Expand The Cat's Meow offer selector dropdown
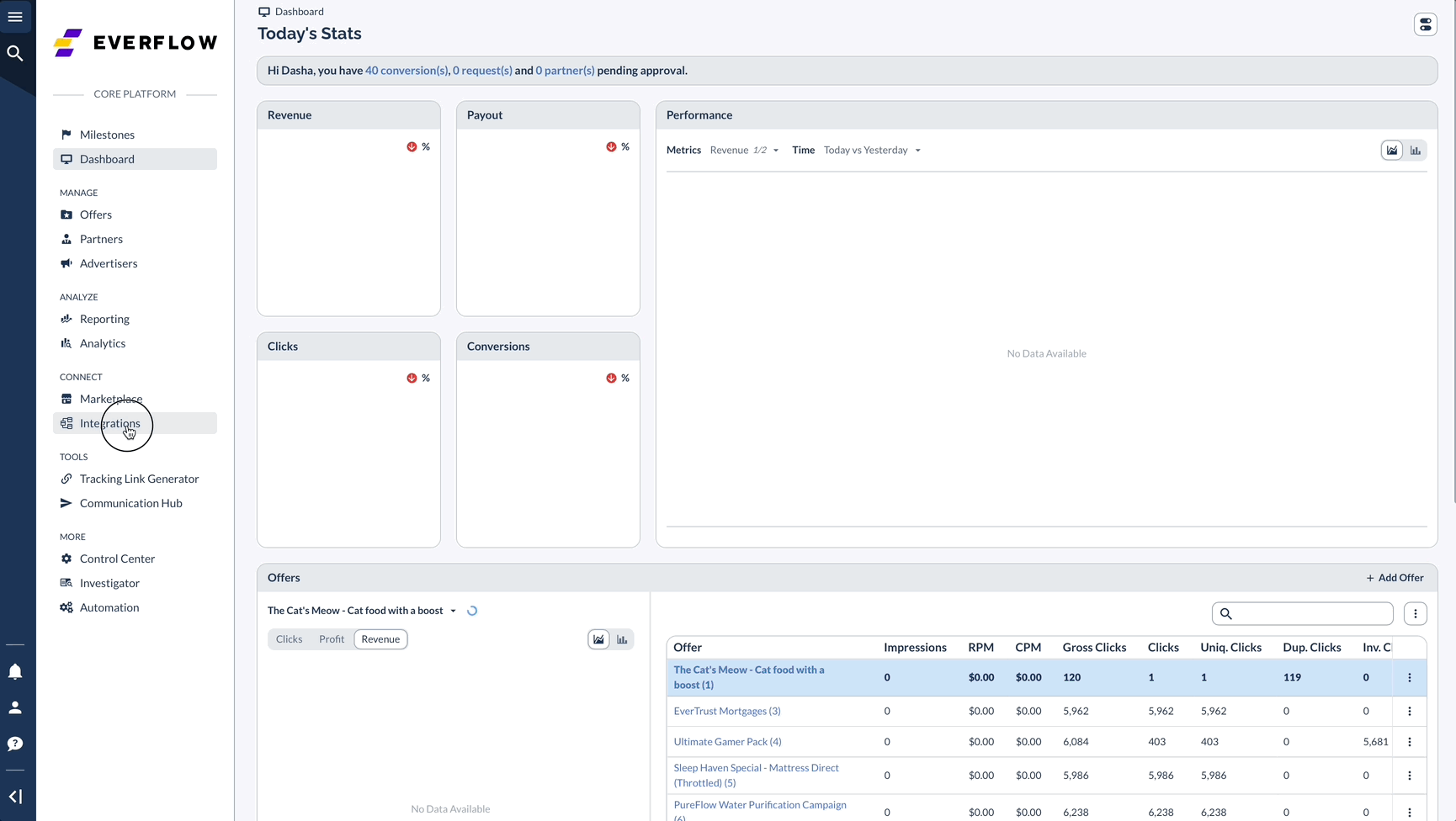This screenshot has height=821, width=1456. [x=362, y=611]
